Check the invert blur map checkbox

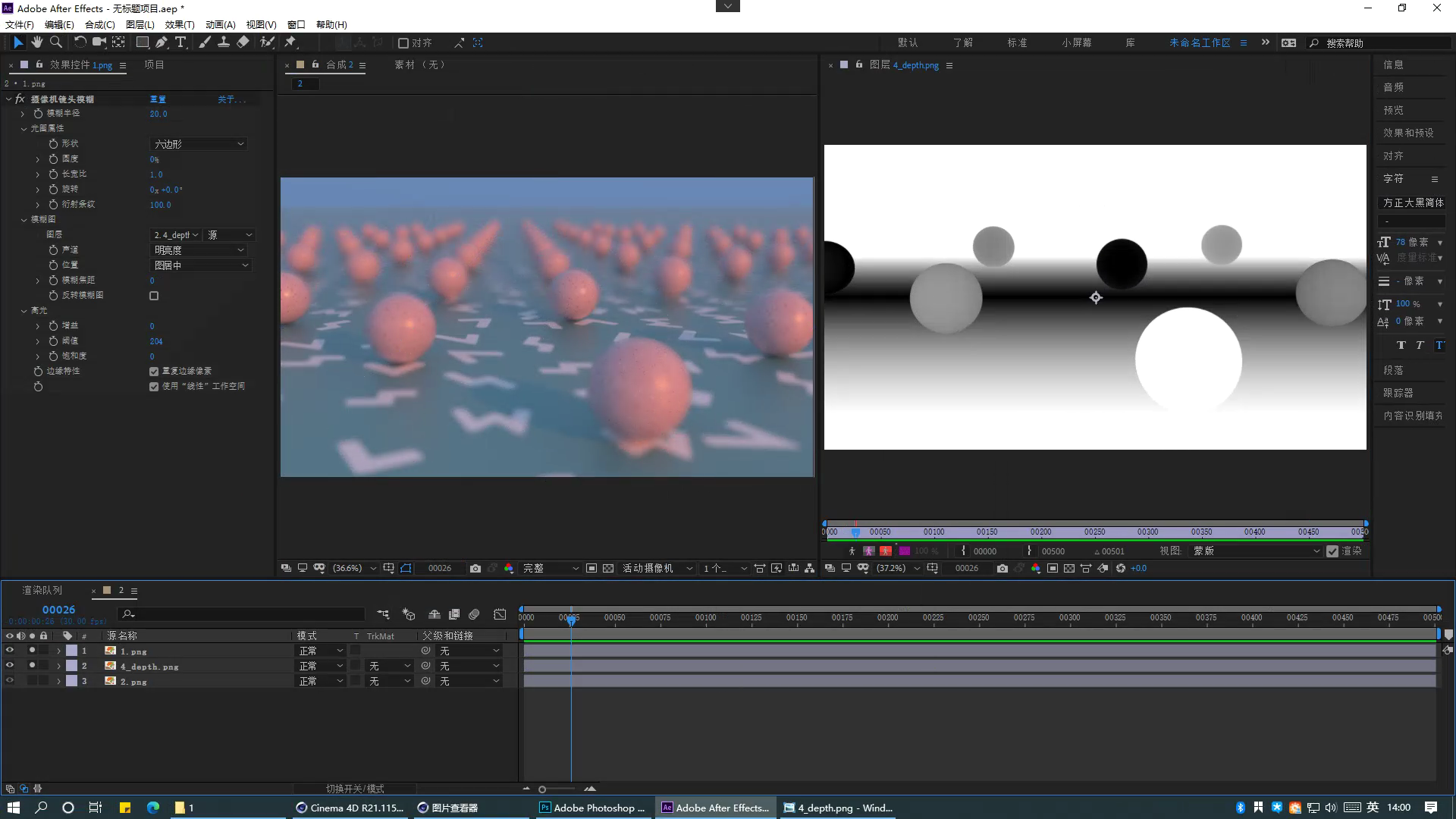pyautogui.click(x=154, y=296)
